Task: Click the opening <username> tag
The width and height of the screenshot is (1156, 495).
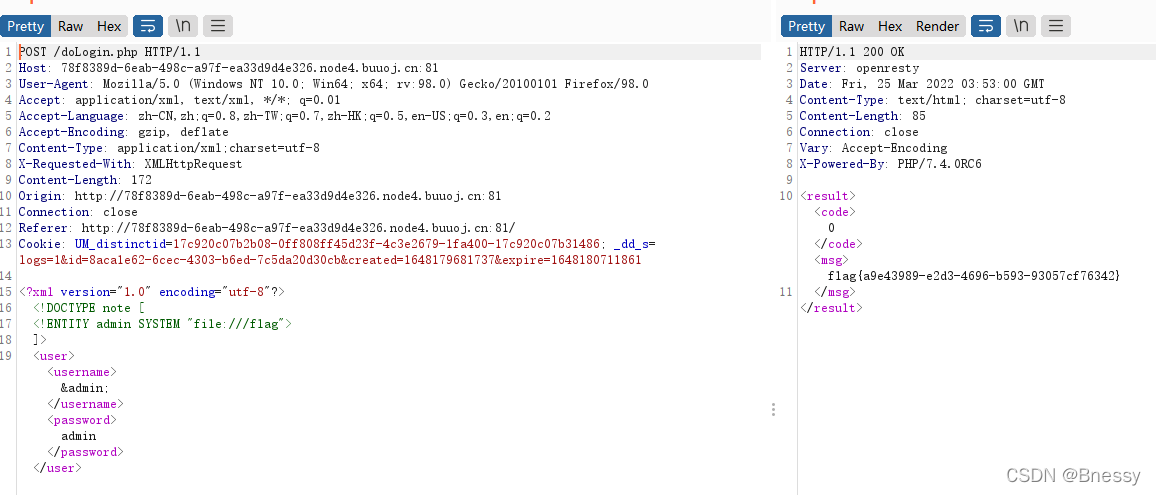Action: [82, 373]
